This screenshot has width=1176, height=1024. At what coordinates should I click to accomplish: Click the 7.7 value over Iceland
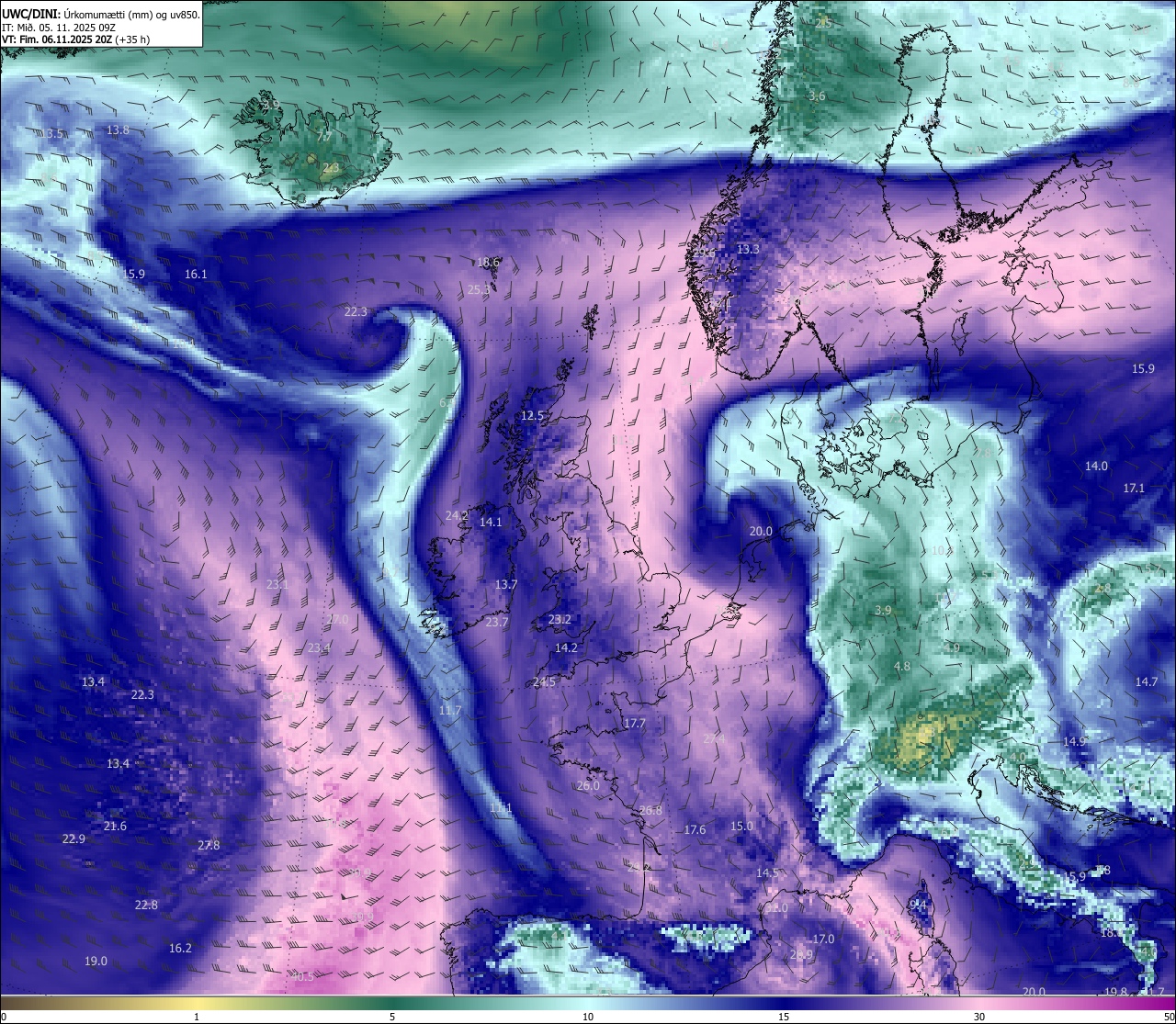click(324, 137)
